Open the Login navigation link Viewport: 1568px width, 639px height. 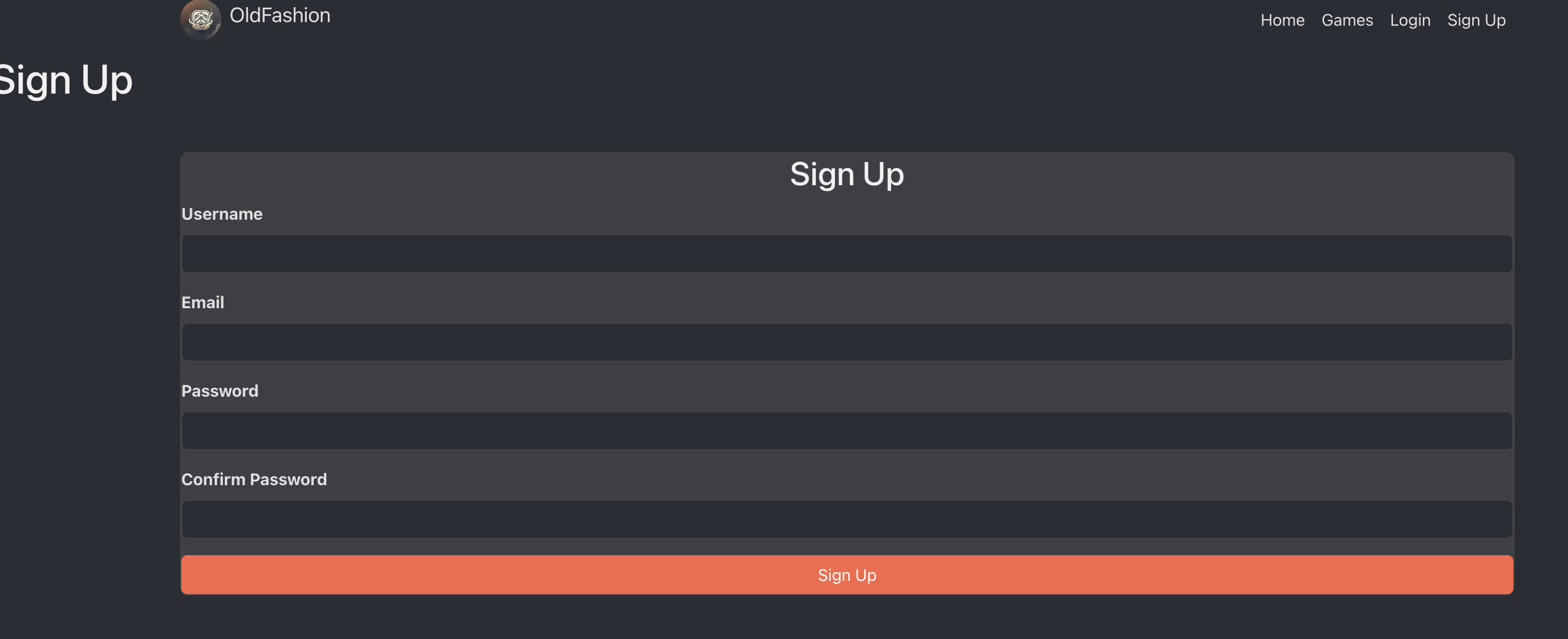coord(1410,20)
